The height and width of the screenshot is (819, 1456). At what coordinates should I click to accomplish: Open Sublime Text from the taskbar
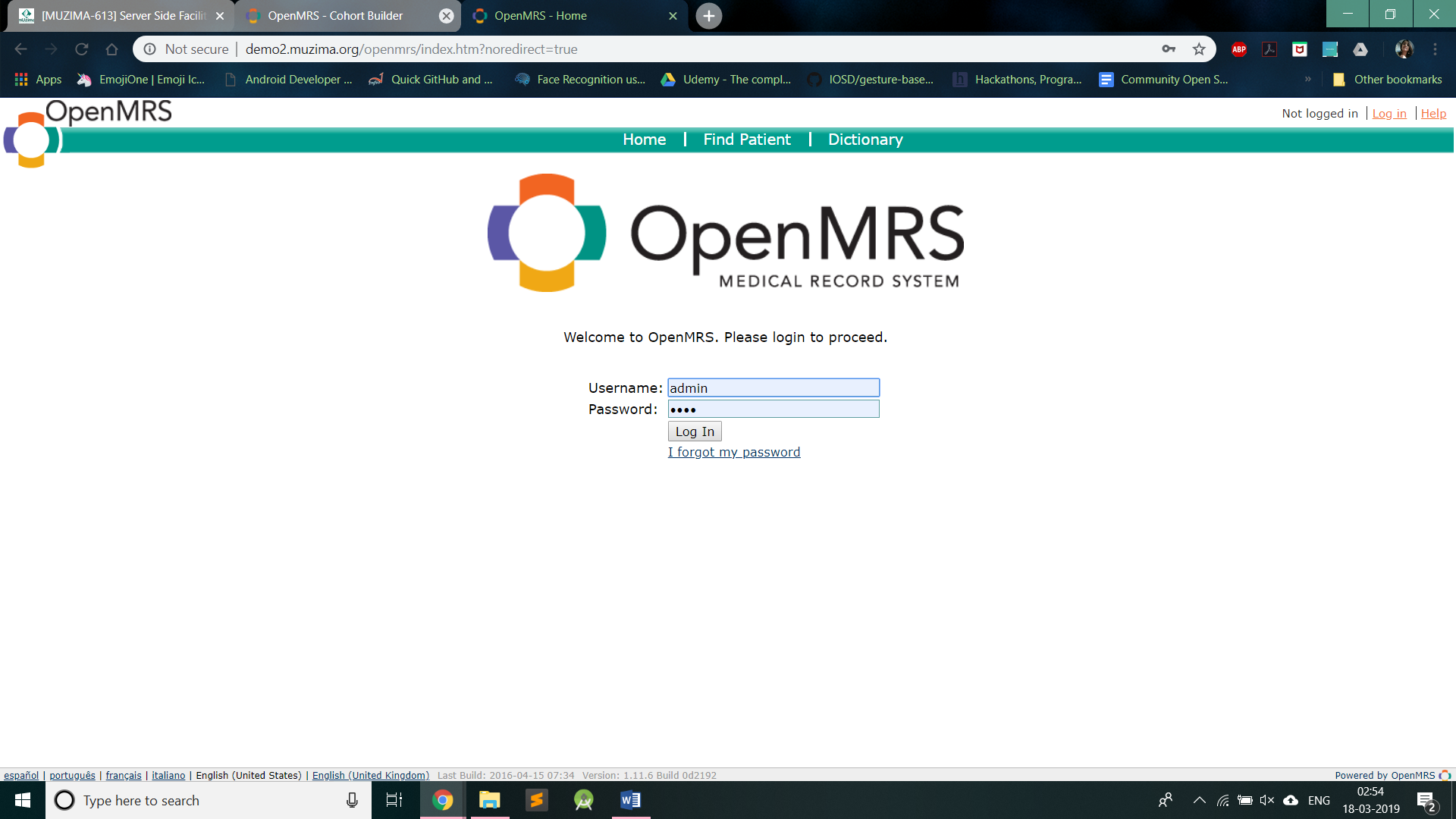[x=537, y=800]
